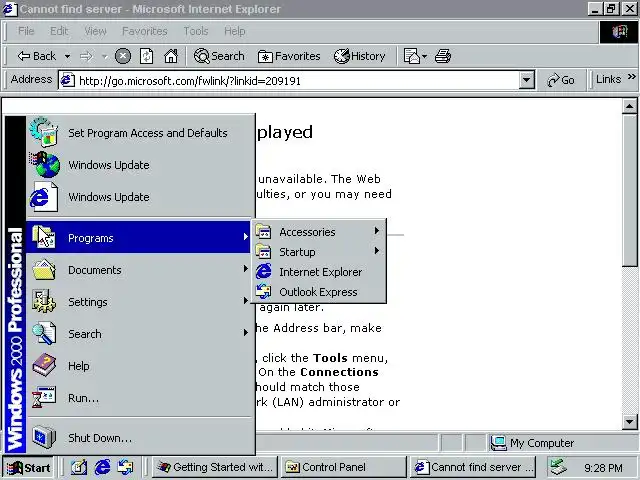Click the 9:28 PM clock
Screen dimensions: 640x480
click(603, 468)
